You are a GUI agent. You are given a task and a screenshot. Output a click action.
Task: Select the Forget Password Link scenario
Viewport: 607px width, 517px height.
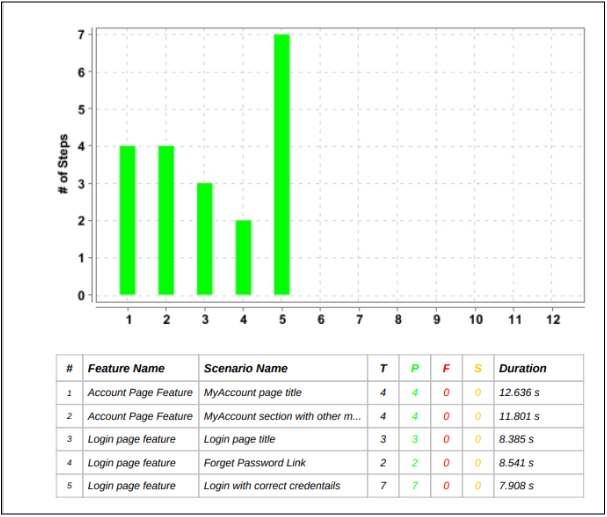tap(255, 462)
